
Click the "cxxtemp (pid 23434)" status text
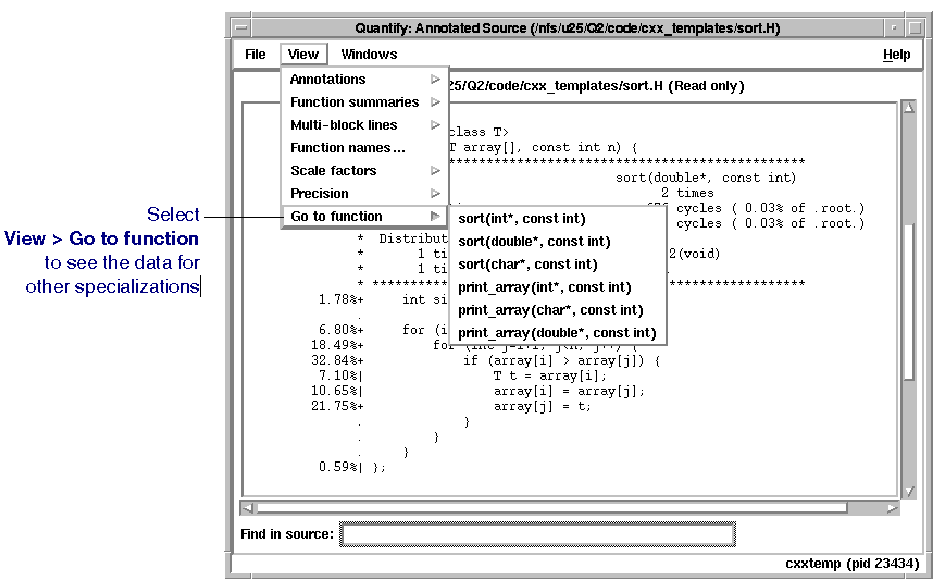point(852,564)
